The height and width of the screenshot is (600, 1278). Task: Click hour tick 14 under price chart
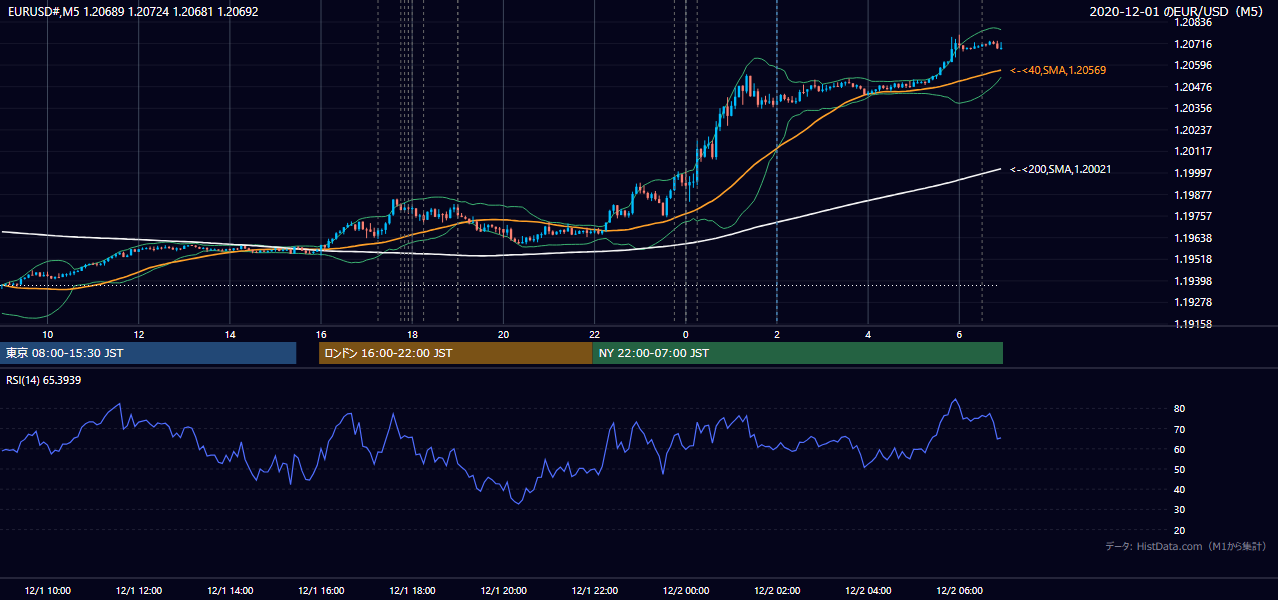pos(230,334)
